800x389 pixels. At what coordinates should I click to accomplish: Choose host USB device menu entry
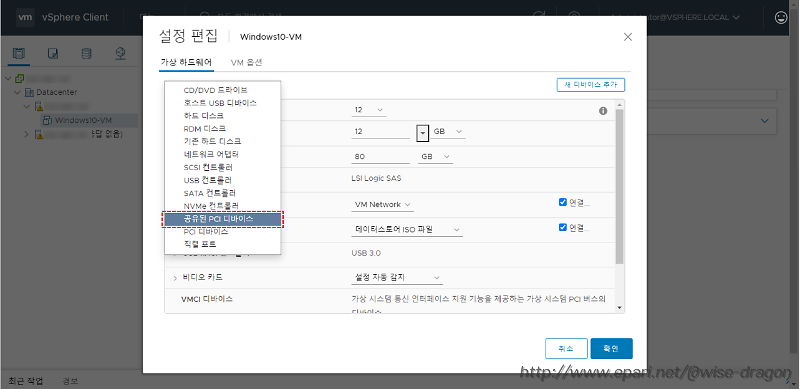tap(222, 103)
